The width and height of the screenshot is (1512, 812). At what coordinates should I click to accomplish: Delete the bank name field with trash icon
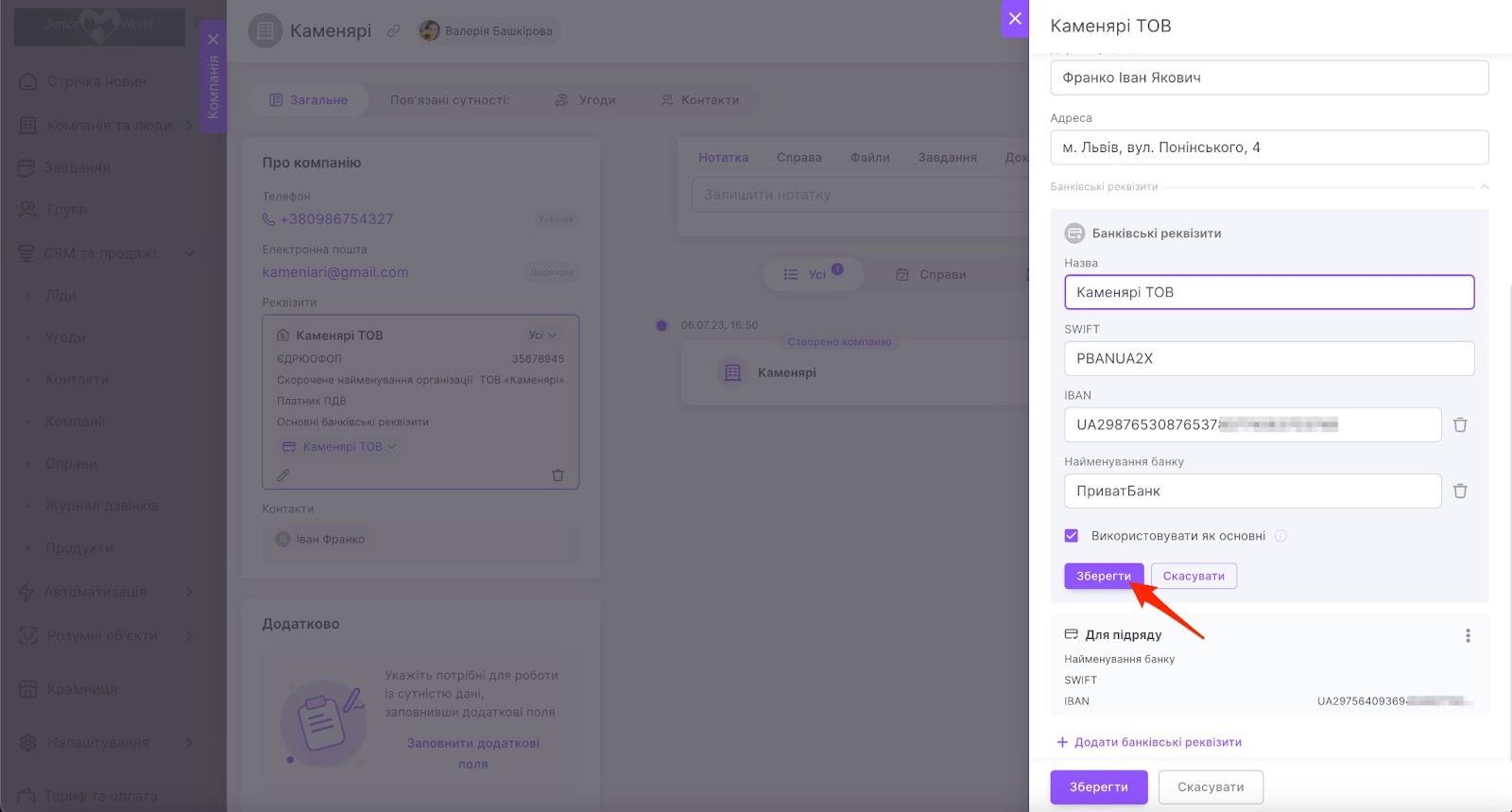pos(1460,491)
